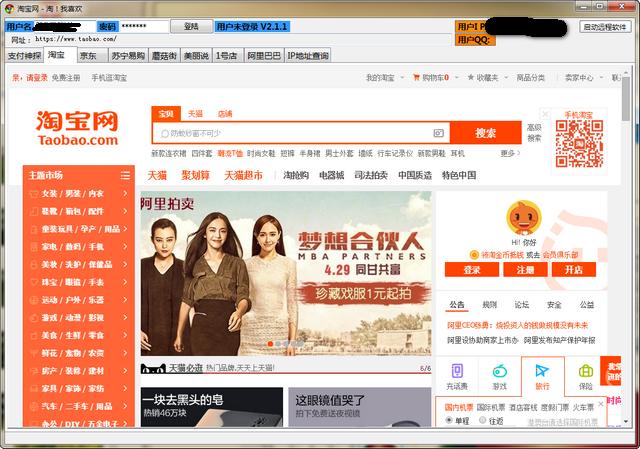The image size is (640, 449).
Task: Click 更多 to show more search keywords
Action: 510,153
